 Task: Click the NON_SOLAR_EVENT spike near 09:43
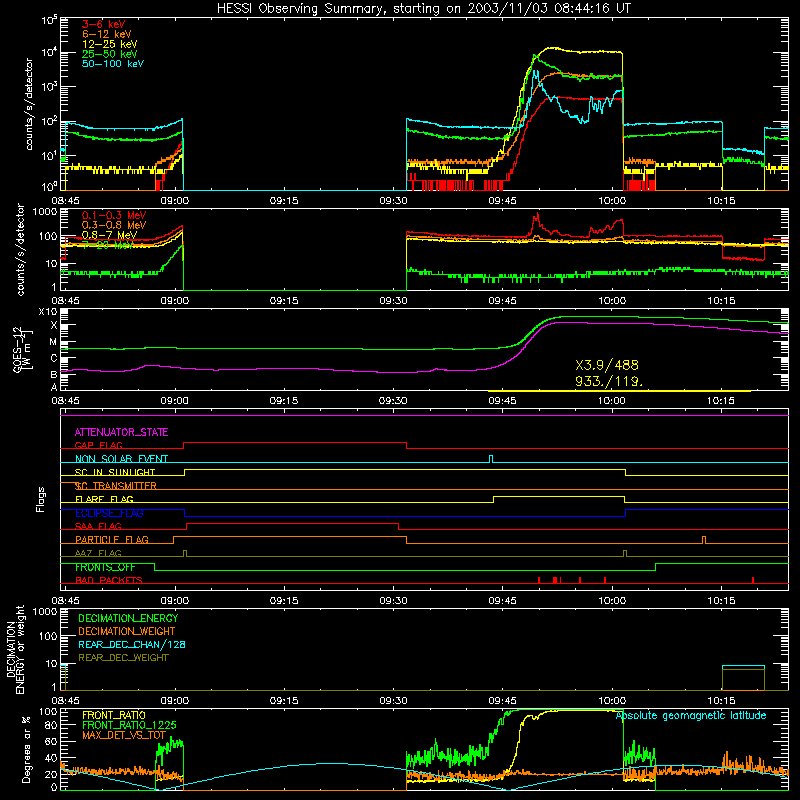[x=491, y=459]
